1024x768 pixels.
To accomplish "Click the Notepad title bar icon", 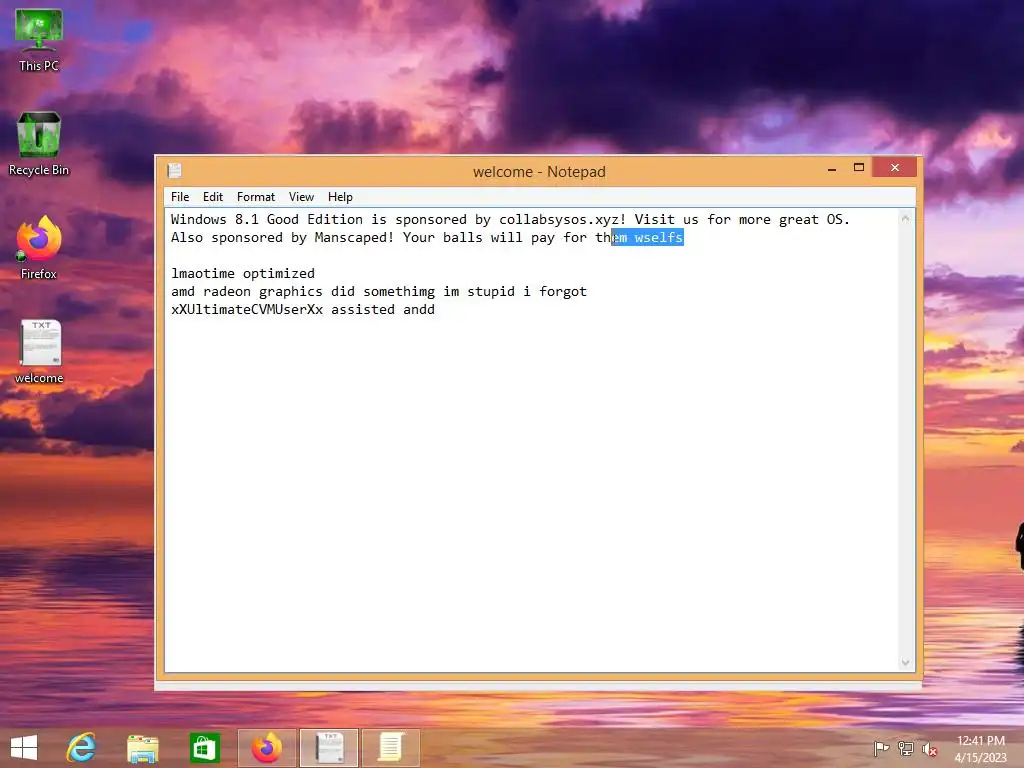I will pyautogui.click(x=174, y=170).
